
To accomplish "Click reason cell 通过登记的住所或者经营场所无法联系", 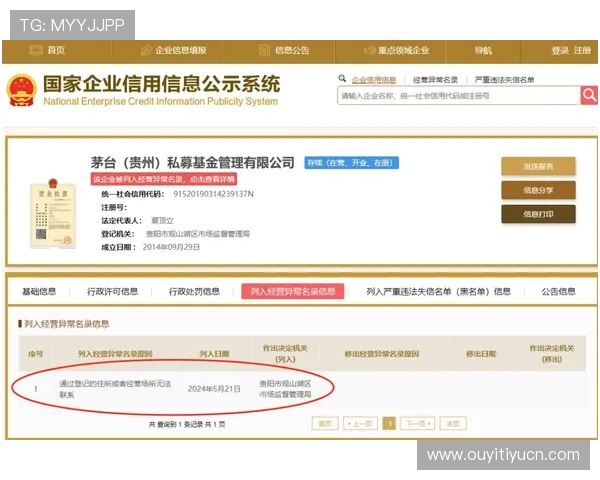I will coord(115,389).
